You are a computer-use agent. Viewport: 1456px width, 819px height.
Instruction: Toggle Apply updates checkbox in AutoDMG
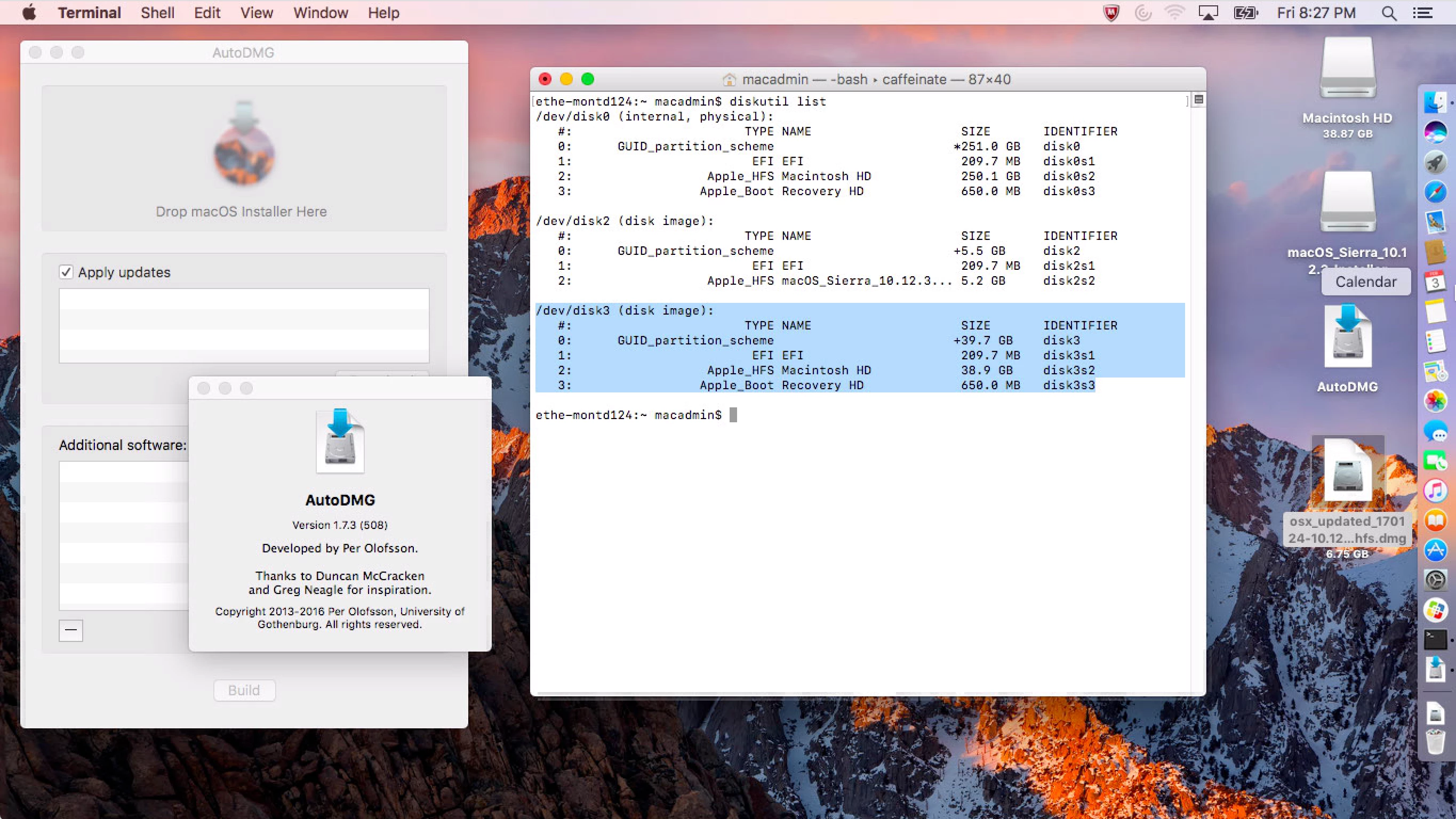click(x=66, y=272)
